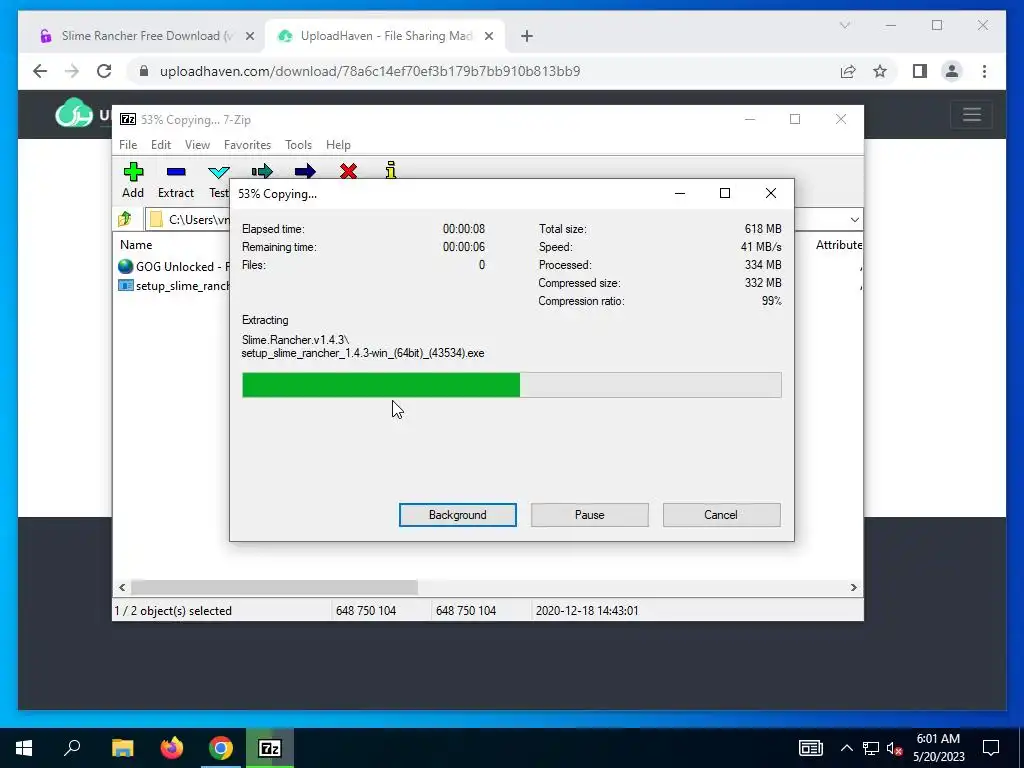
Task: Open a new Chrome tab
Action: (x=527, y=36)
